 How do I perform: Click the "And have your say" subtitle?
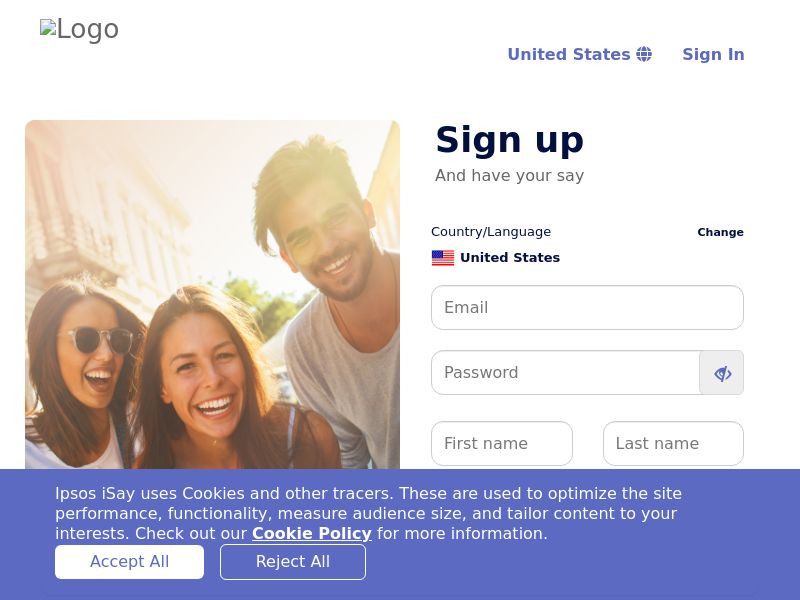pyautogui.click(x=509, y=176)
